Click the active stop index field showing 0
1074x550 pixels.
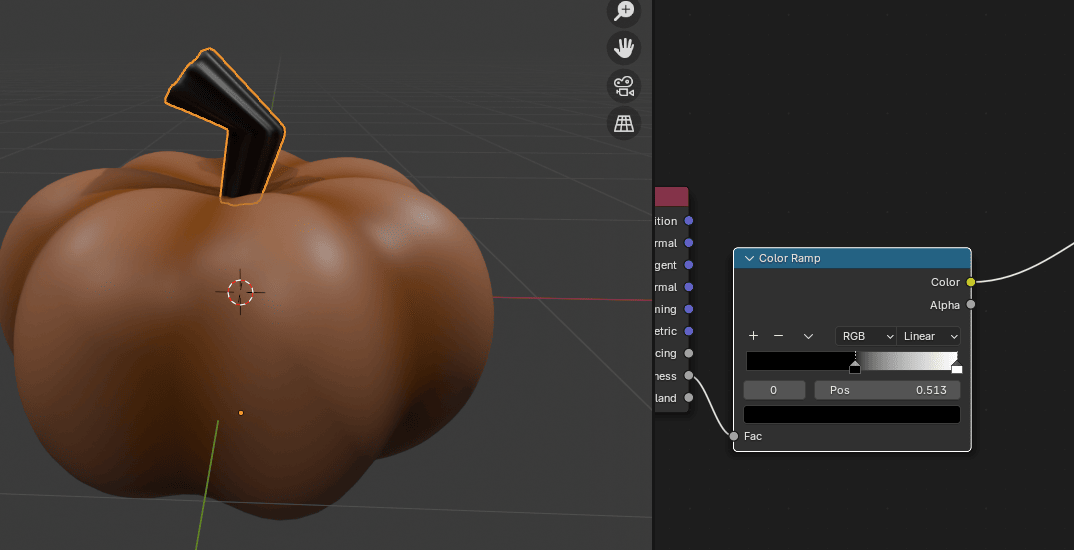(774, 390)
